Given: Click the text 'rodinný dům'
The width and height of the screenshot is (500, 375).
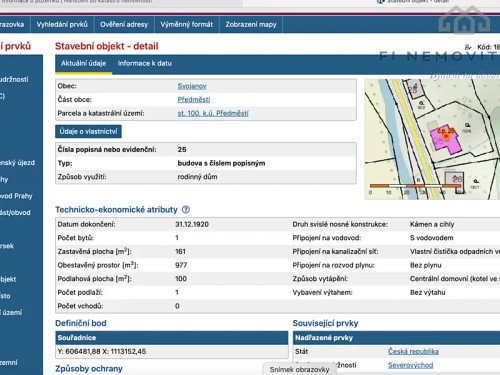Looking at the screenshot, I should point(197,177).
